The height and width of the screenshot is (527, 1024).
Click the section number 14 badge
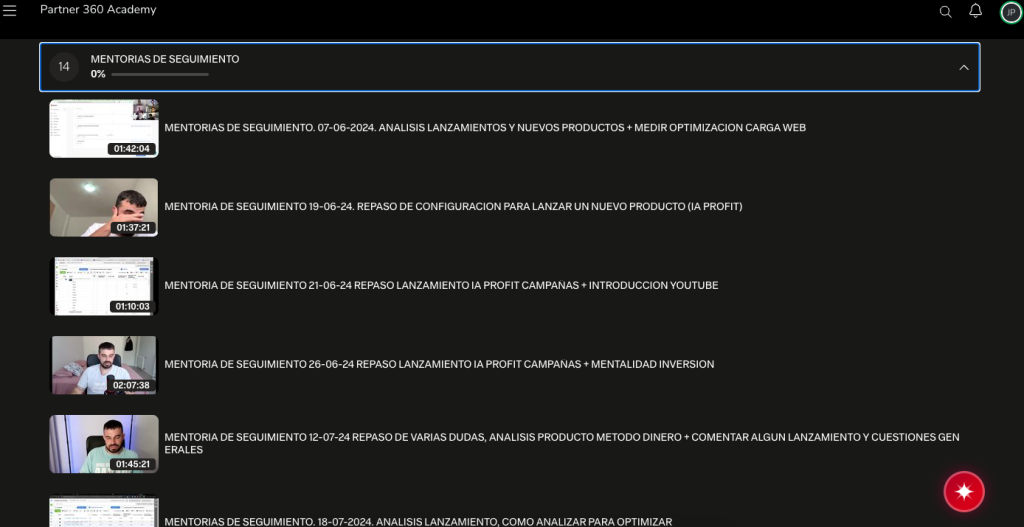tap(64, 67)
